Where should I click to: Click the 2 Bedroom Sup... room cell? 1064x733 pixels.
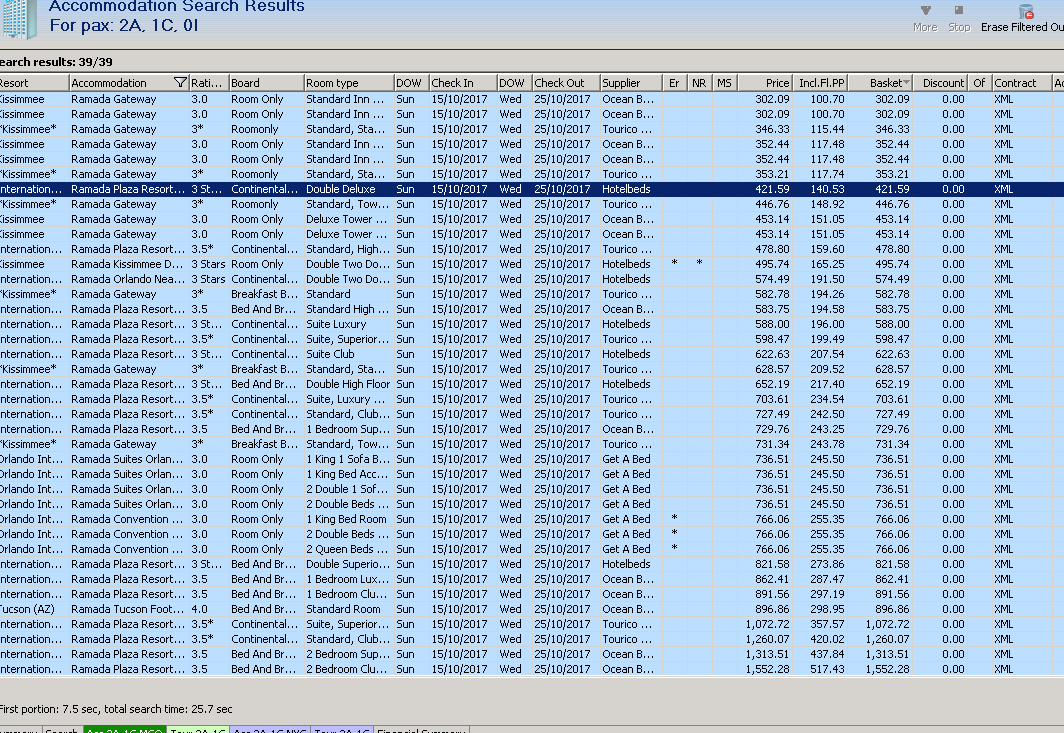coord(348,654)
